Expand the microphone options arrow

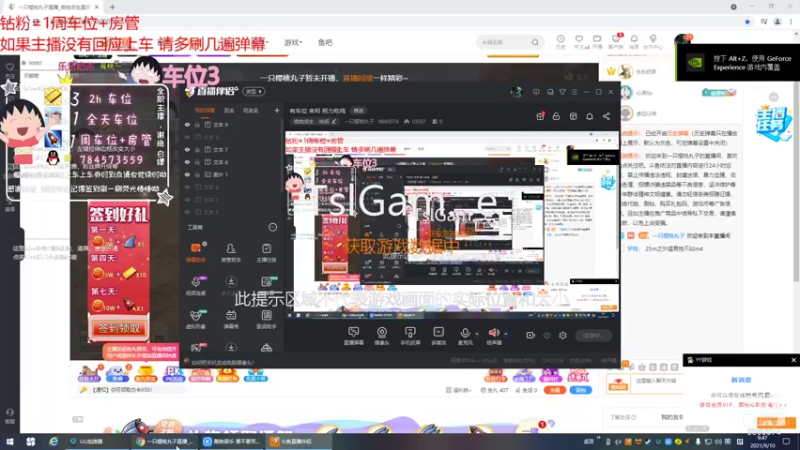tap(477, 334)
